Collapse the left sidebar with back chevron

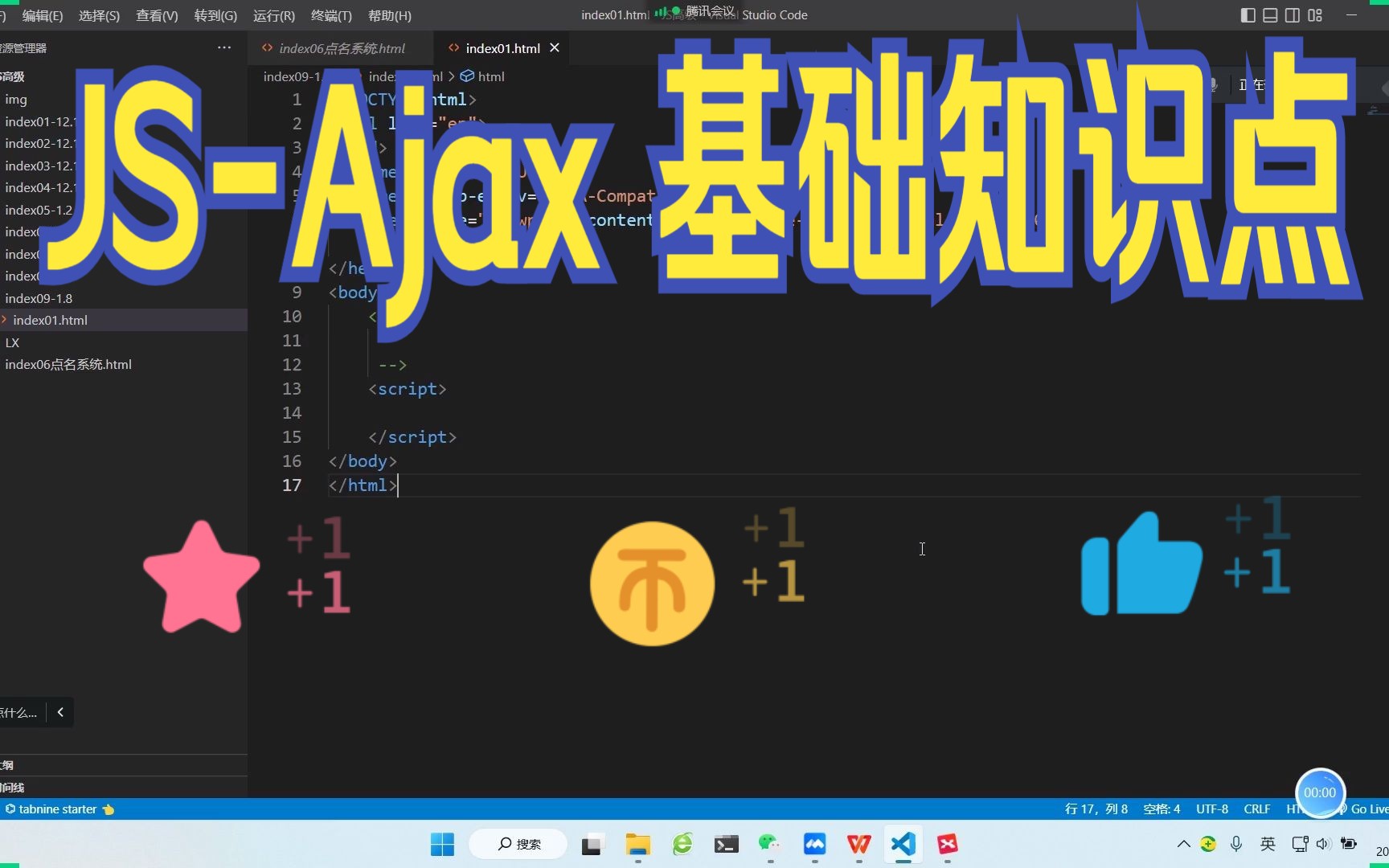tap(60, 712)
